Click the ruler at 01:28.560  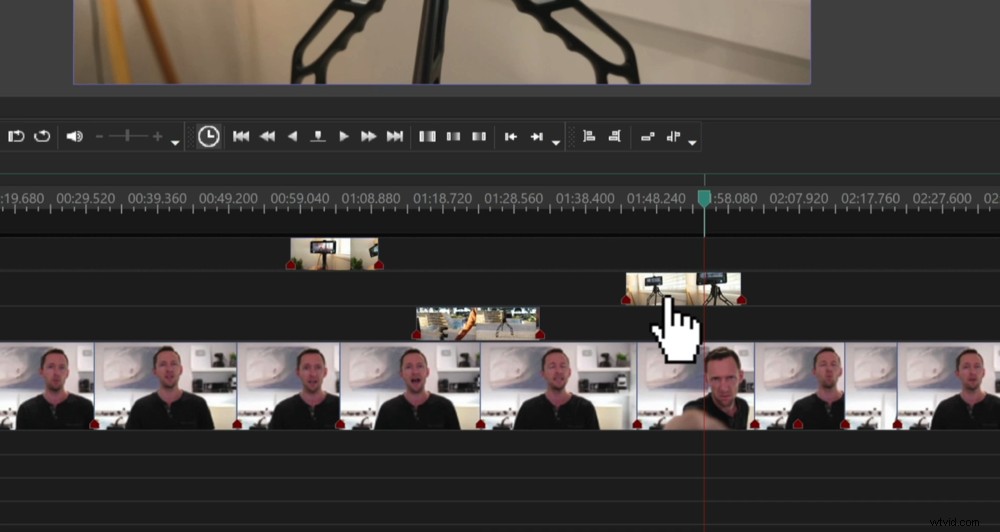click(514, 198)
